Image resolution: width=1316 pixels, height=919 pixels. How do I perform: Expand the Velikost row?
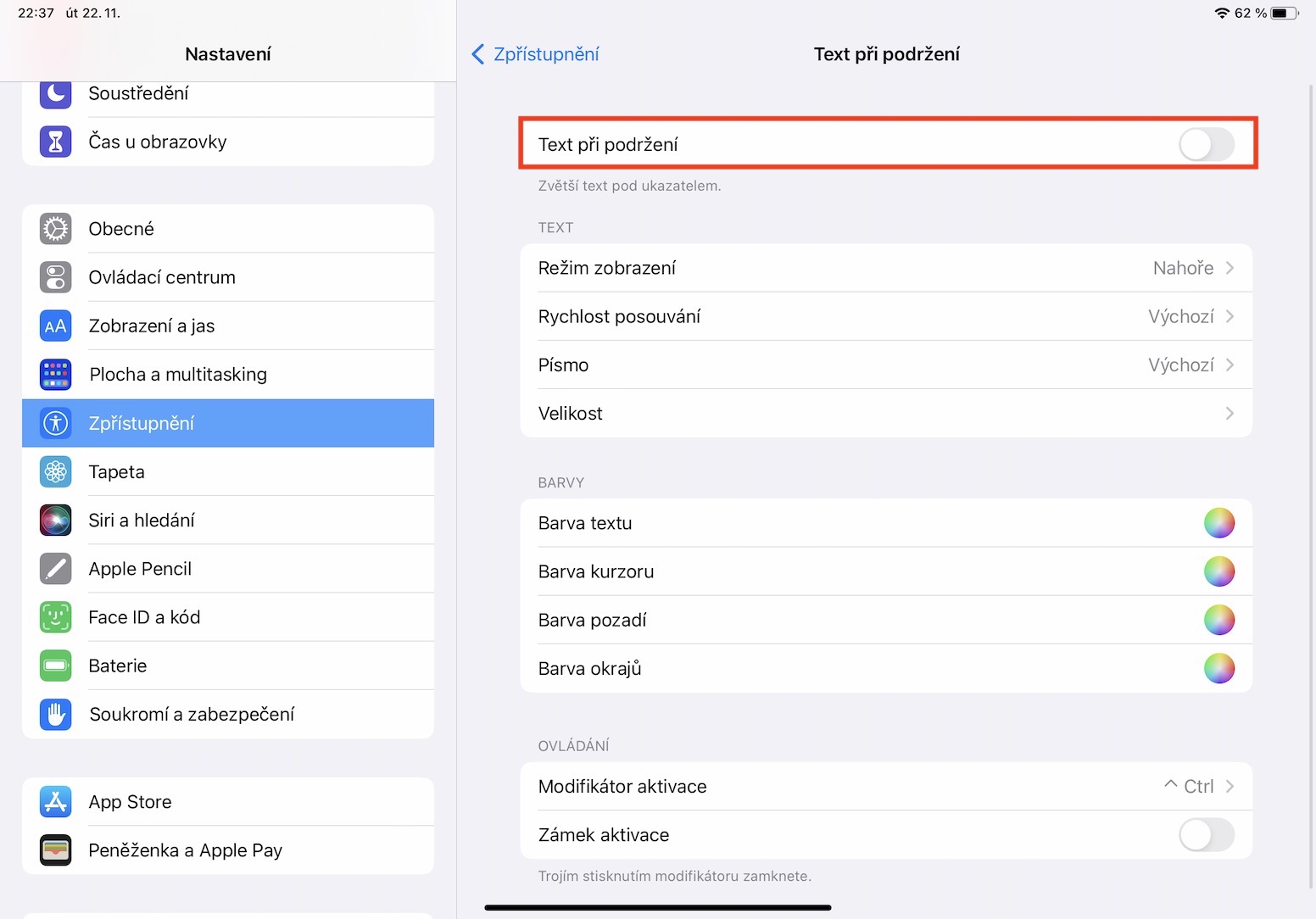(885, 414)
